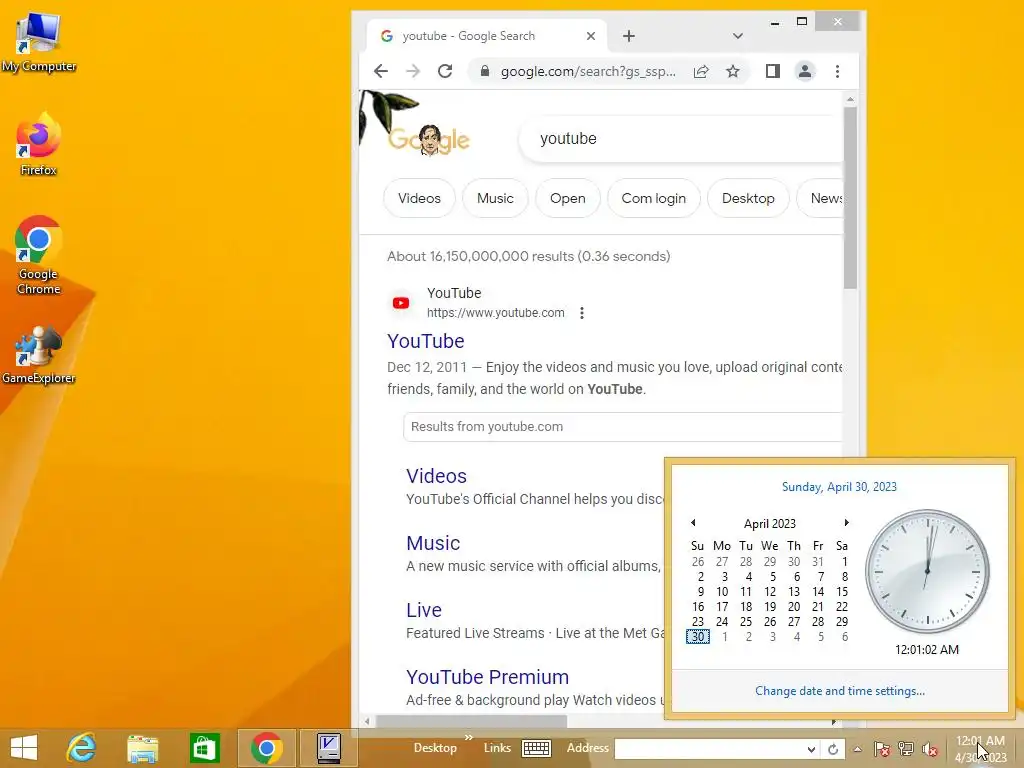Click the April 2023 calendar header
The width and height of the screenshot is (1024, 768).
tap(770, 524)
